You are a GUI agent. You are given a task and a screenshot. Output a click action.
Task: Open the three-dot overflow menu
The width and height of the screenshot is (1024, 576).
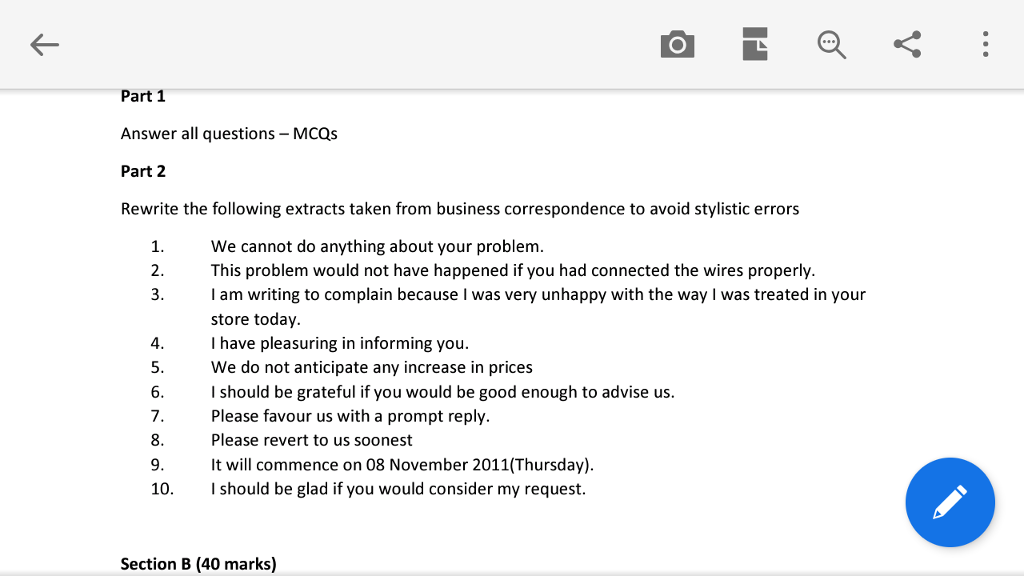984,44
